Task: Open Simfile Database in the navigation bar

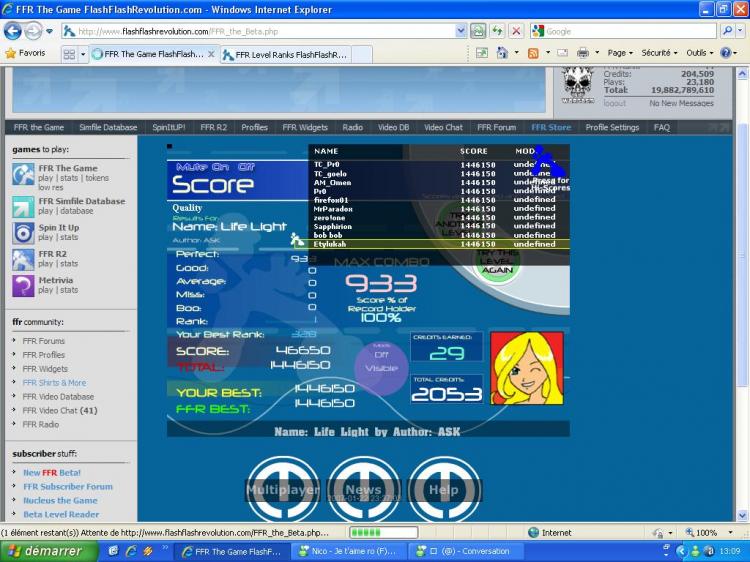Action: [x=108, y=128]
